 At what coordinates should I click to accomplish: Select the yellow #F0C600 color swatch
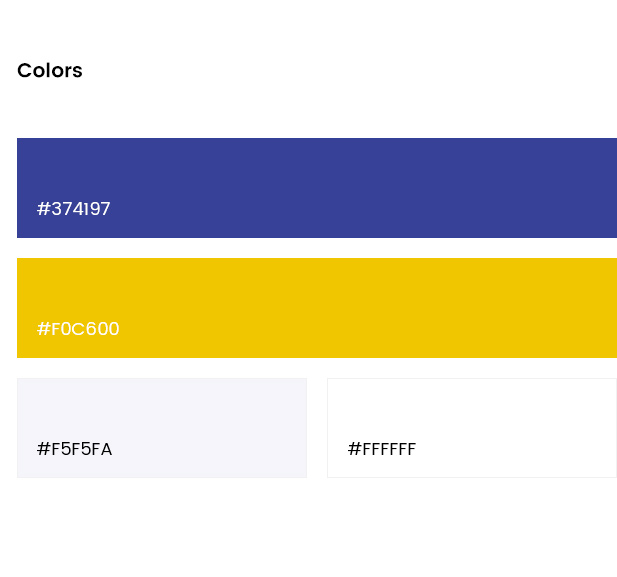pyautogui.click(x=317, y=308)
